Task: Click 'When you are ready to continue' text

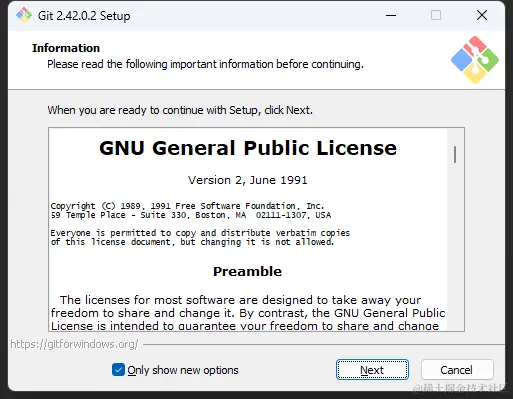Action: (x=180, y=110)
